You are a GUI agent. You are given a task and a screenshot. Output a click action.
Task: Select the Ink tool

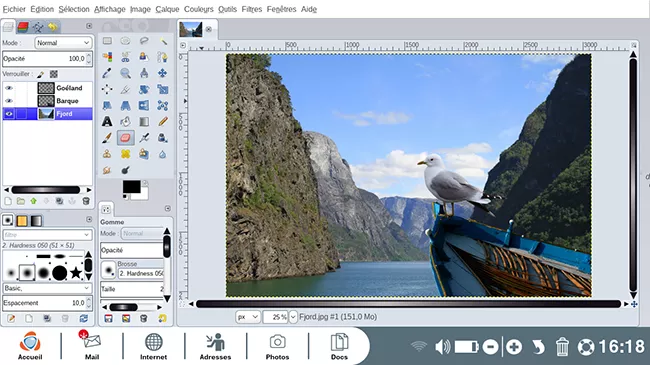pos(162,138)
